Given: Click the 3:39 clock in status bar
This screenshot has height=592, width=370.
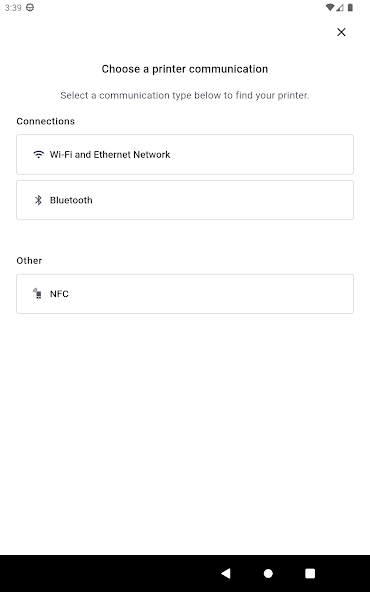Looking at the screenshot, I should click(x=13, y=8).
